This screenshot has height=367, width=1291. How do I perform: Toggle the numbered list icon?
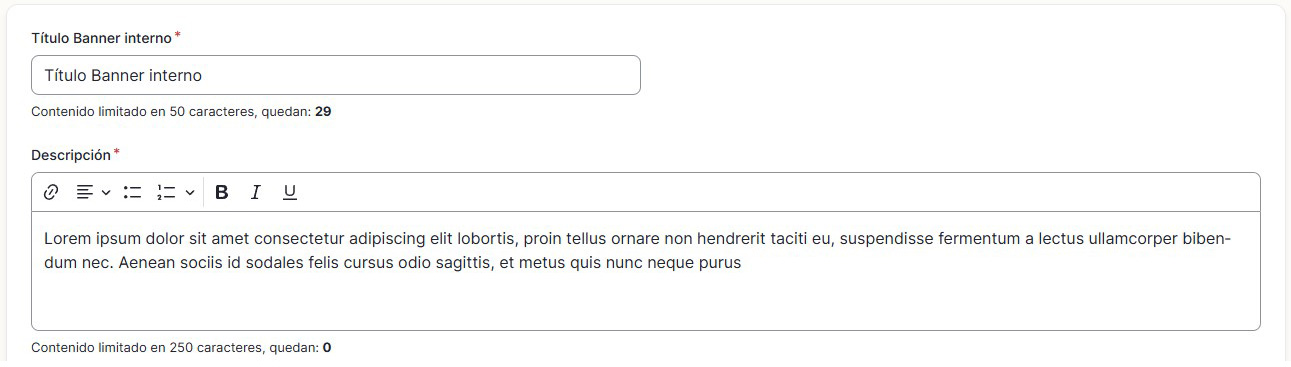pos(166,192)
